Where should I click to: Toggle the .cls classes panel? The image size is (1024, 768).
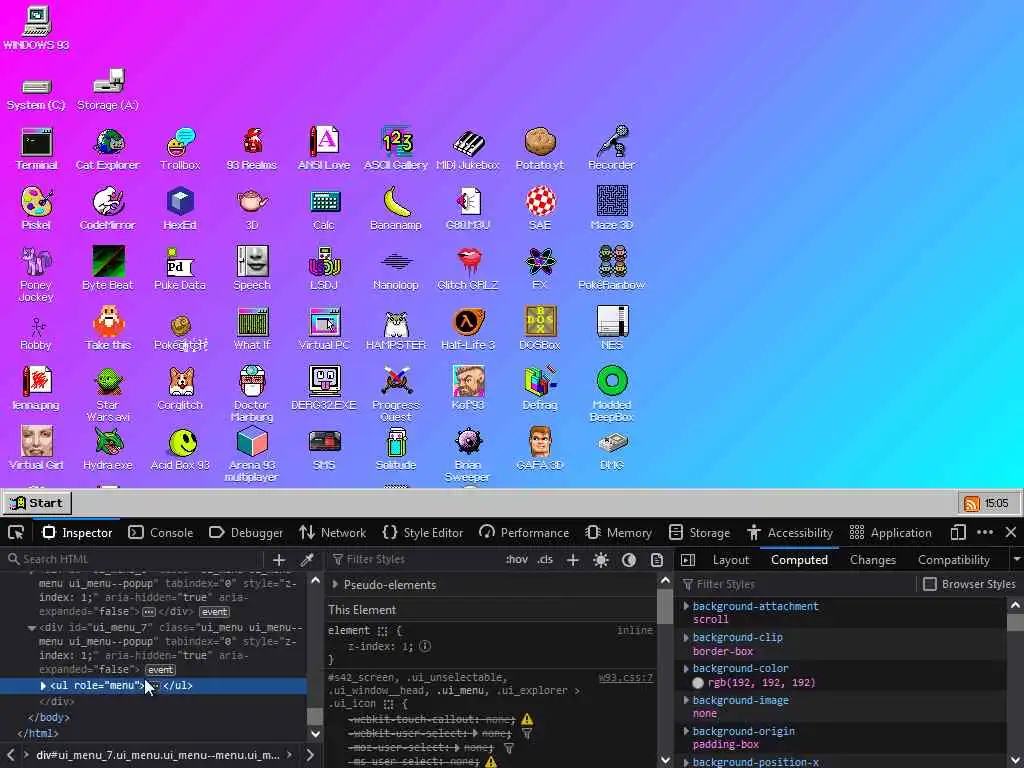(x=545, y=560)
